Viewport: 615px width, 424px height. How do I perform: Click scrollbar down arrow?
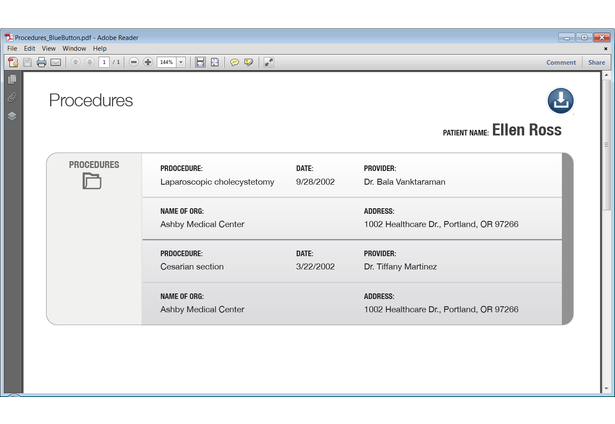606,389
